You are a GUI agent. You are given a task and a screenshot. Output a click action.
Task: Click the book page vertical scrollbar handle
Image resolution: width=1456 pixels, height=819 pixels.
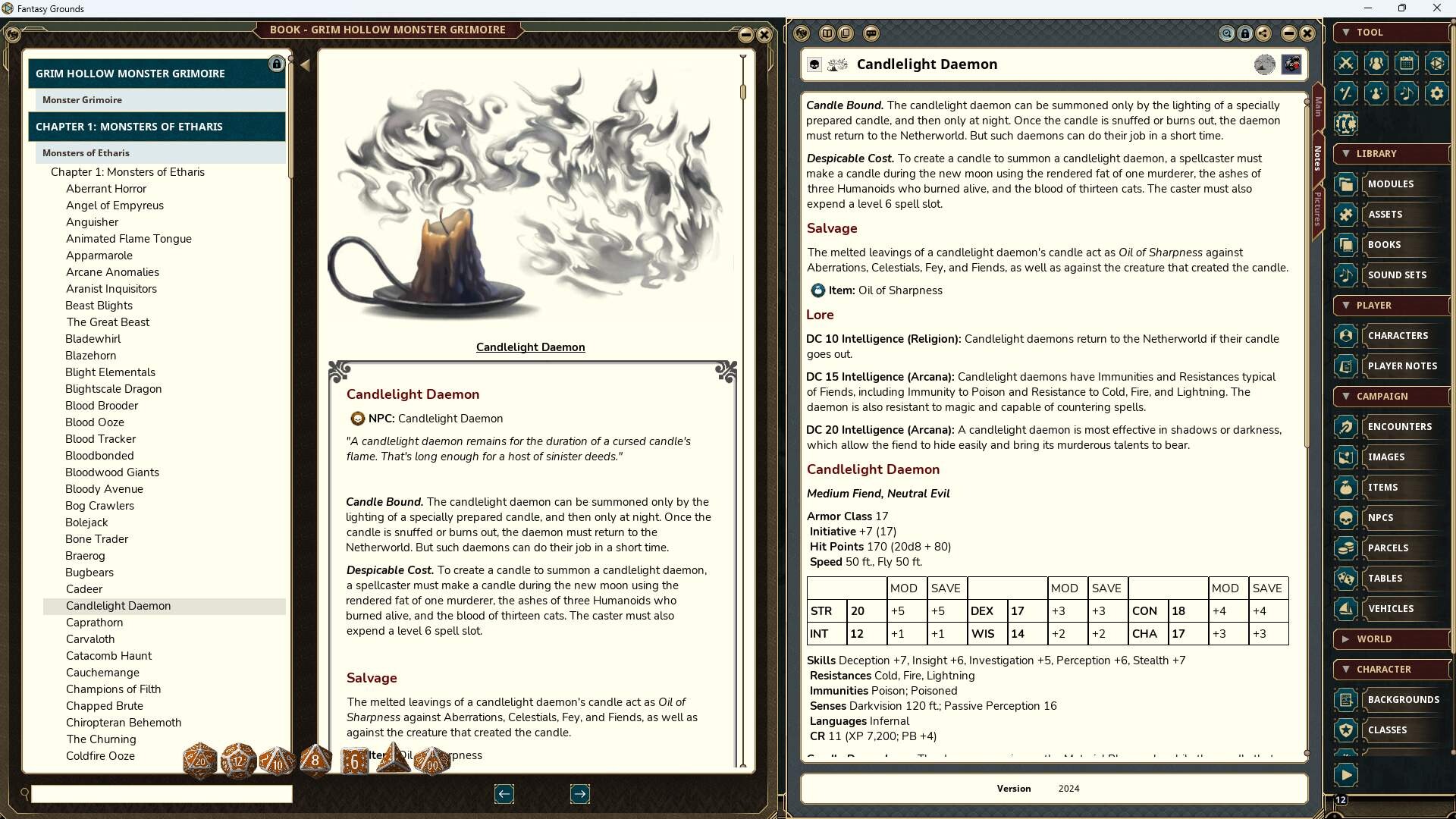tap(743, 92)
